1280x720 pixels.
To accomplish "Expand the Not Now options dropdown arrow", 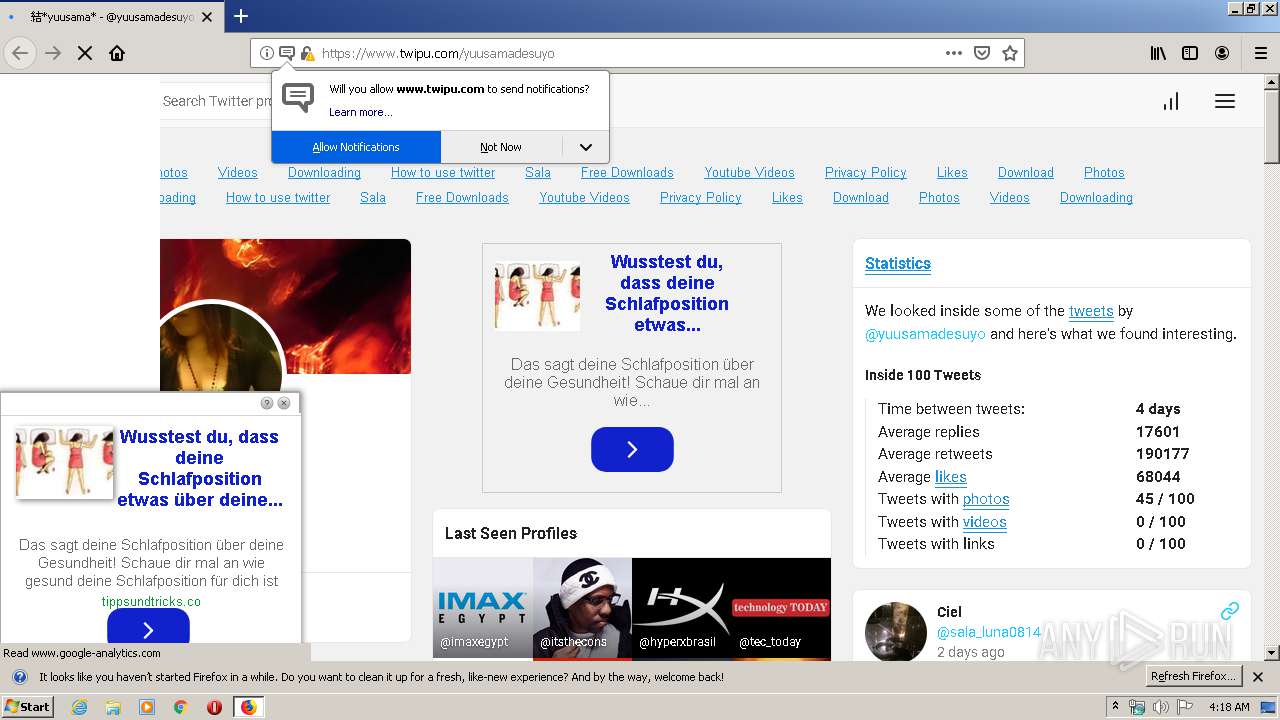I will (x=586, y=147).
